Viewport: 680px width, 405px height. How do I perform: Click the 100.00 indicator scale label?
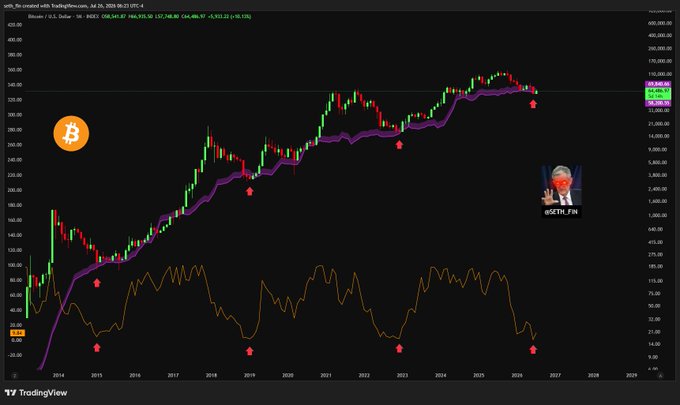[x=15, y=265]
